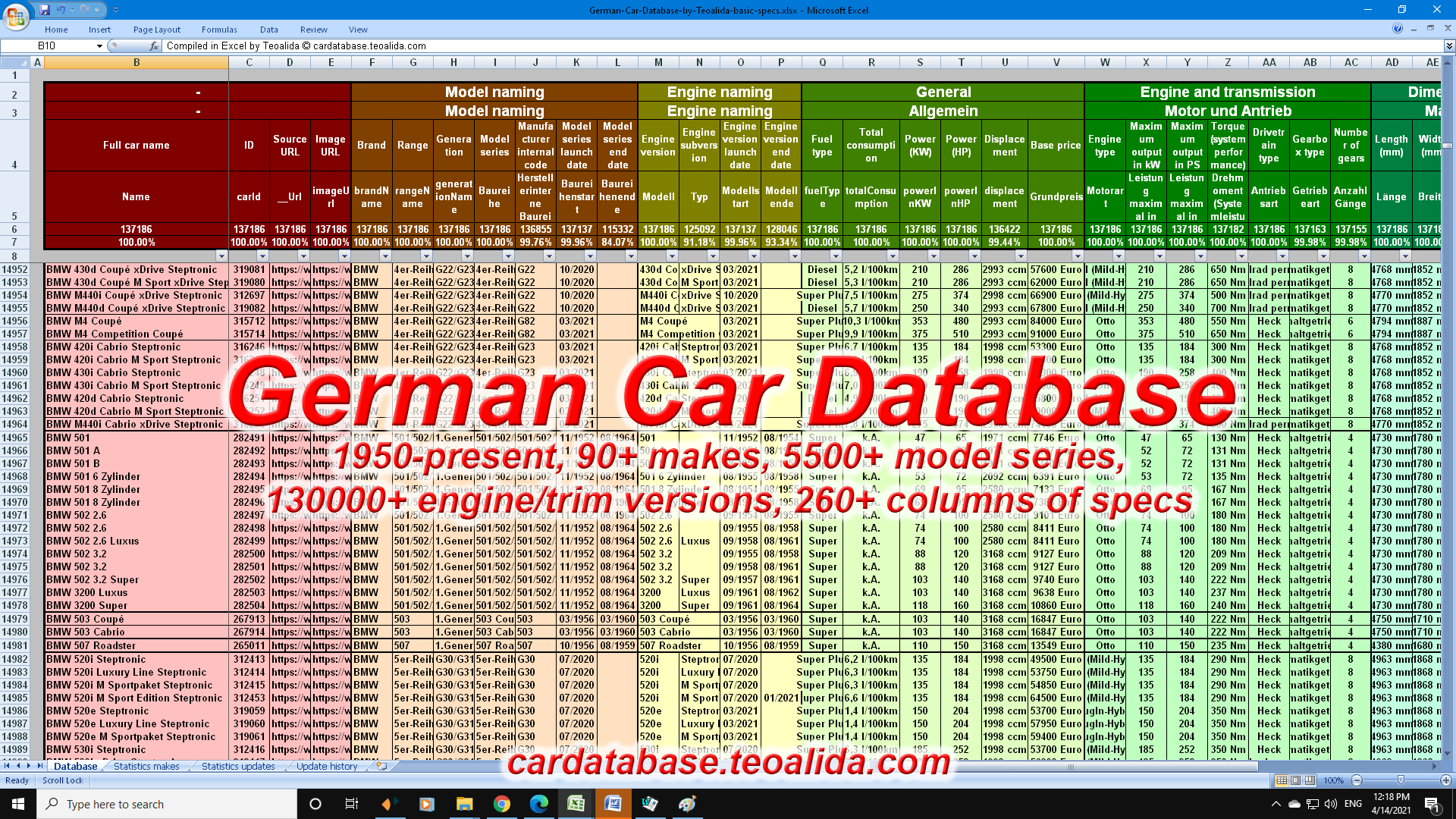
Task: Click the Insert Function (fx) icon
Action: (x=154, y=45)
